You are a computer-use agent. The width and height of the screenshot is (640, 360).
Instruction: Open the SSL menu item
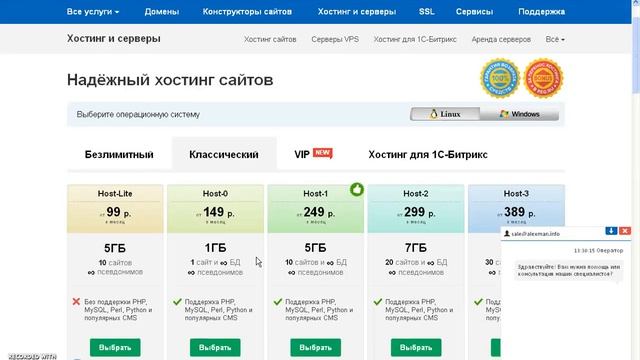coord(427,11)
